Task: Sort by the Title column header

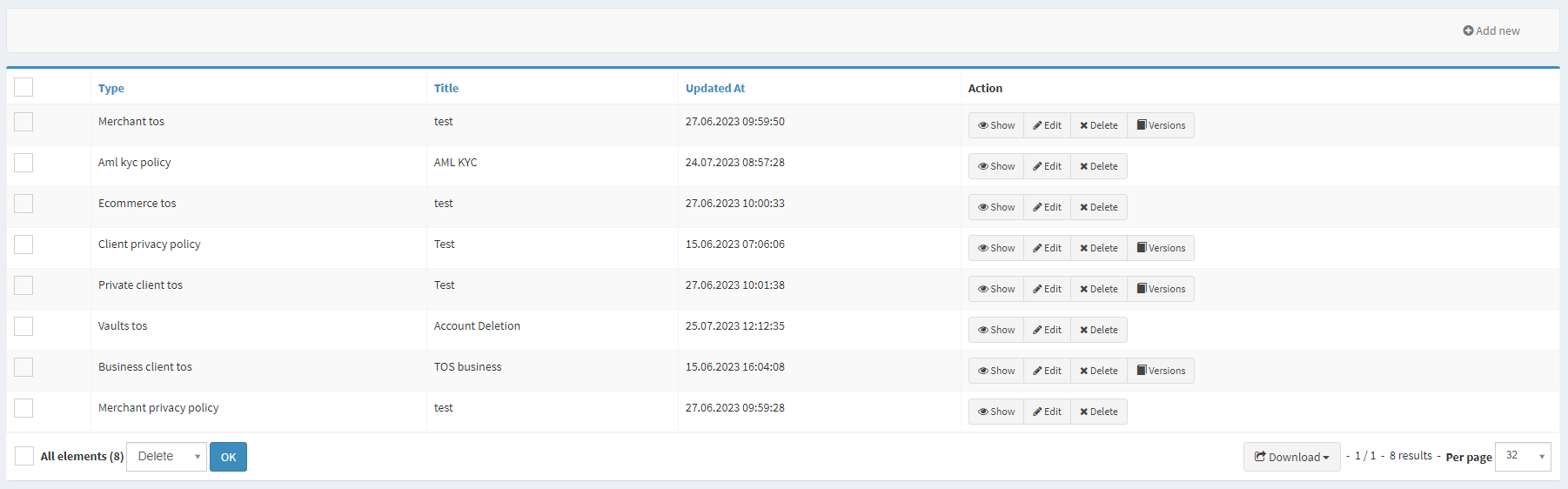Action: pyautogui.click(x=446, y=89)
